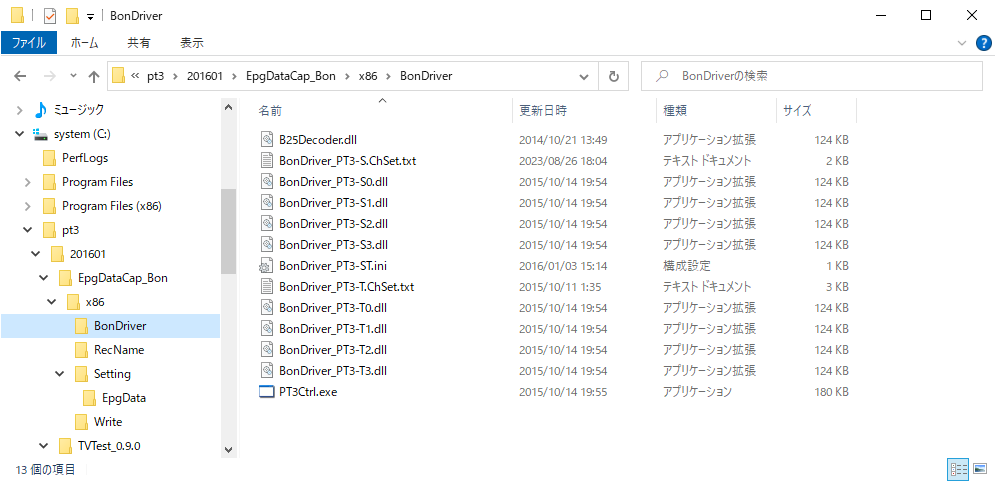Click the BonDriver_PT3-S2.dll file icon
The width and height of the screenshot is (996, 482).
tap(267, 224)
